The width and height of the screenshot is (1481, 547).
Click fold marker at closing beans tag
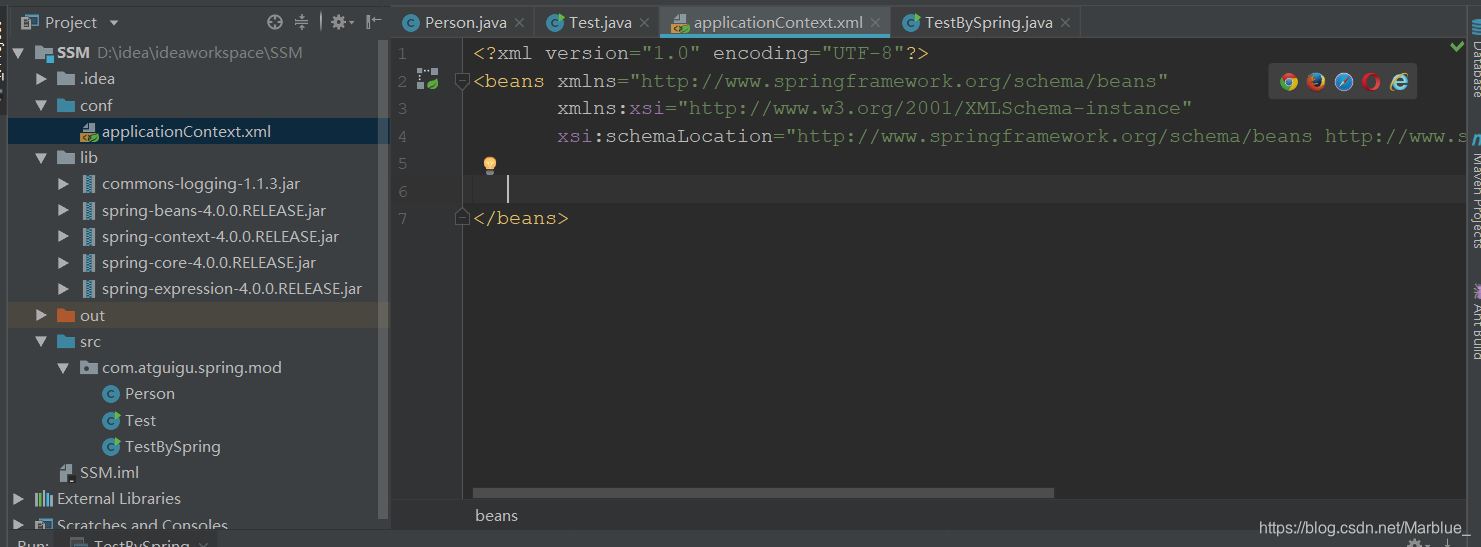pos(462,216)
